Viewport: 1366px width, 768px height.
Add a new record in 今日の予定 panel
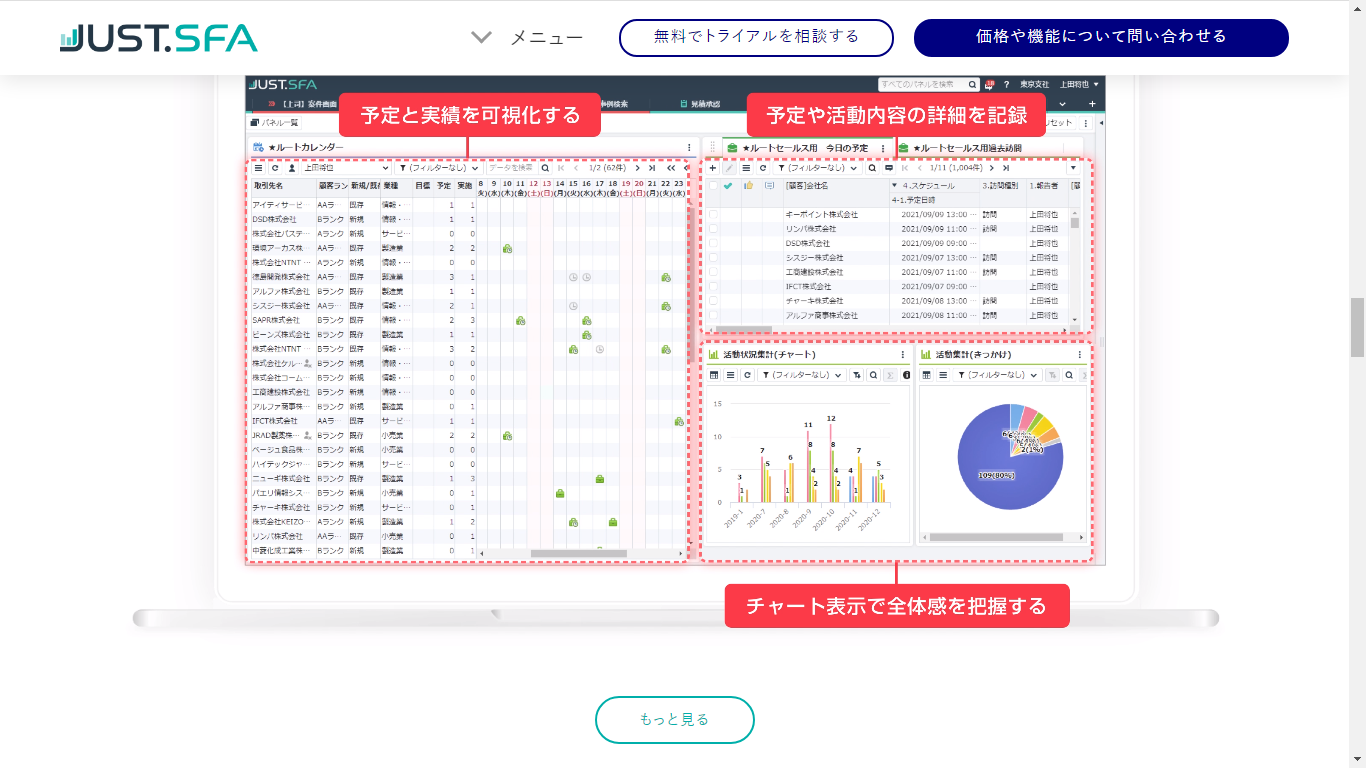(x=712, y=168)
